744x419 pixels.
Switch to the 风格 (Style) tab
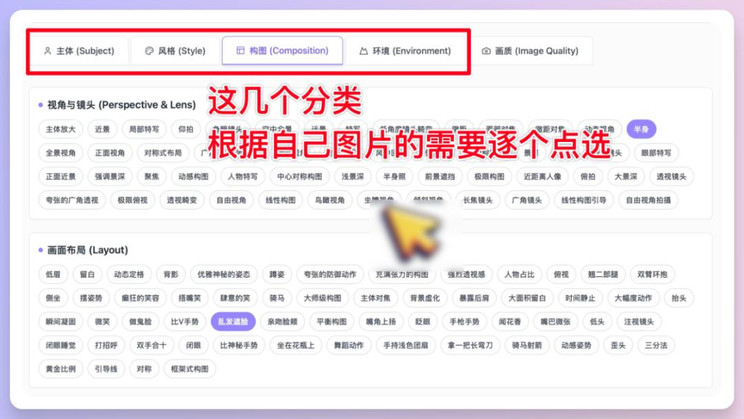click(175, 51)
